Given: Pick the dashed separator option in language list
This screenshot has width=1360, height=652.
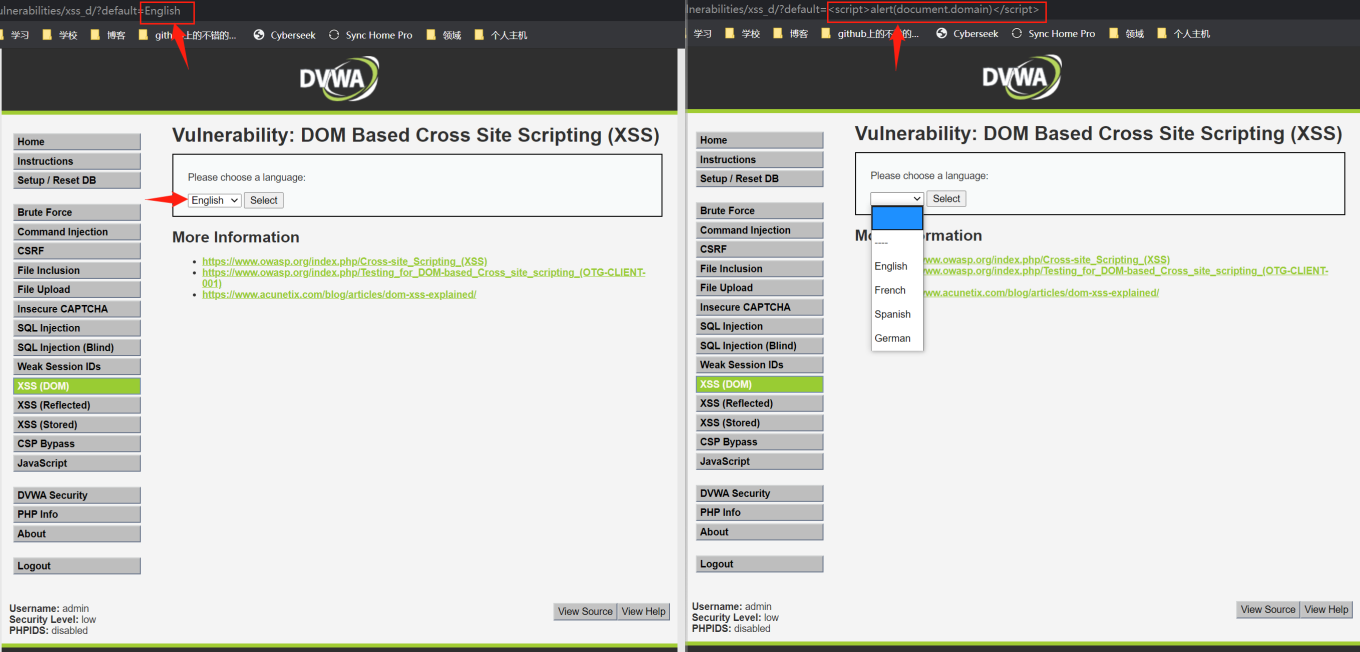Looking at the screenshot, I should (897, 242).
